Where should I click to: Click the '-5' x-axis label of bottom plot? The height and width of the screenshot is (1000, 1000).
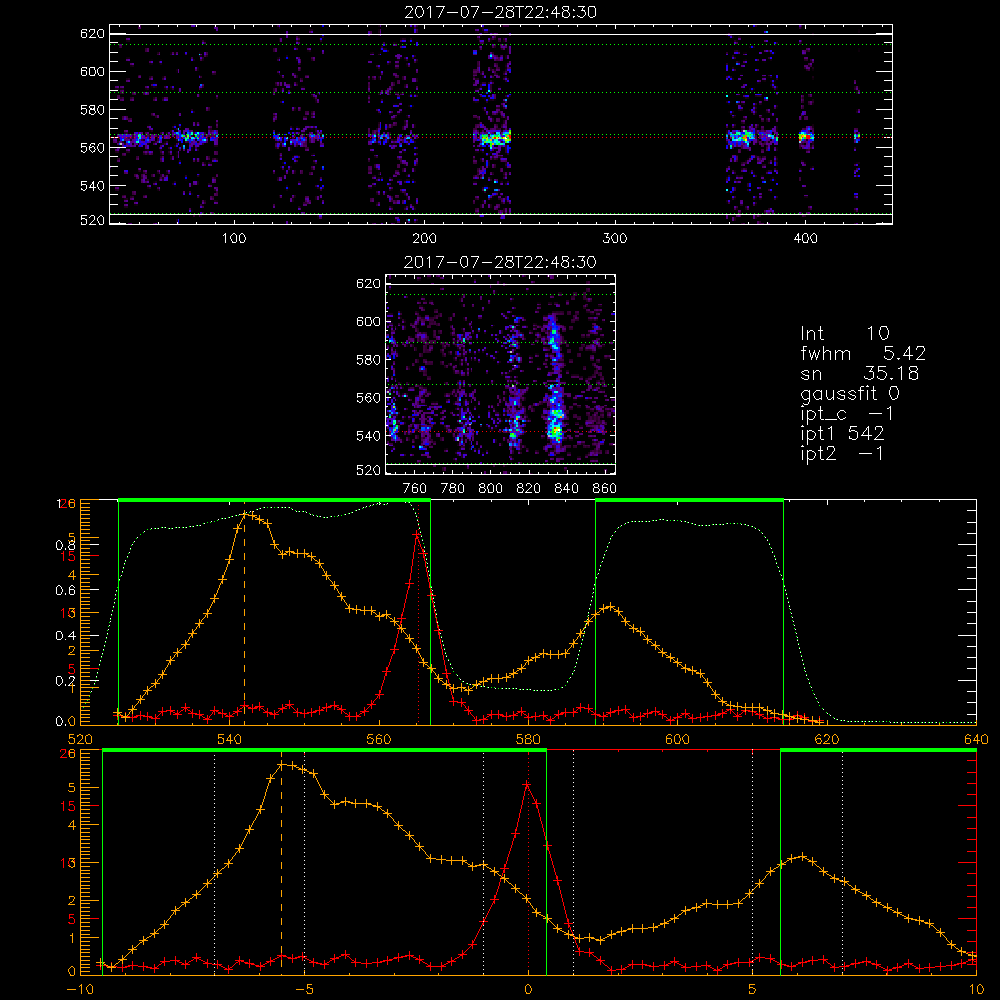coord(304,990)
